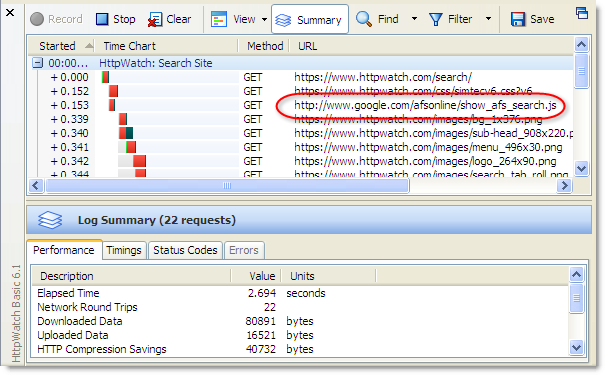Image resolution: width=605 pixels, height=375 pixels.
Task: Expand the Find dropdown arrow
Action: 414,19
